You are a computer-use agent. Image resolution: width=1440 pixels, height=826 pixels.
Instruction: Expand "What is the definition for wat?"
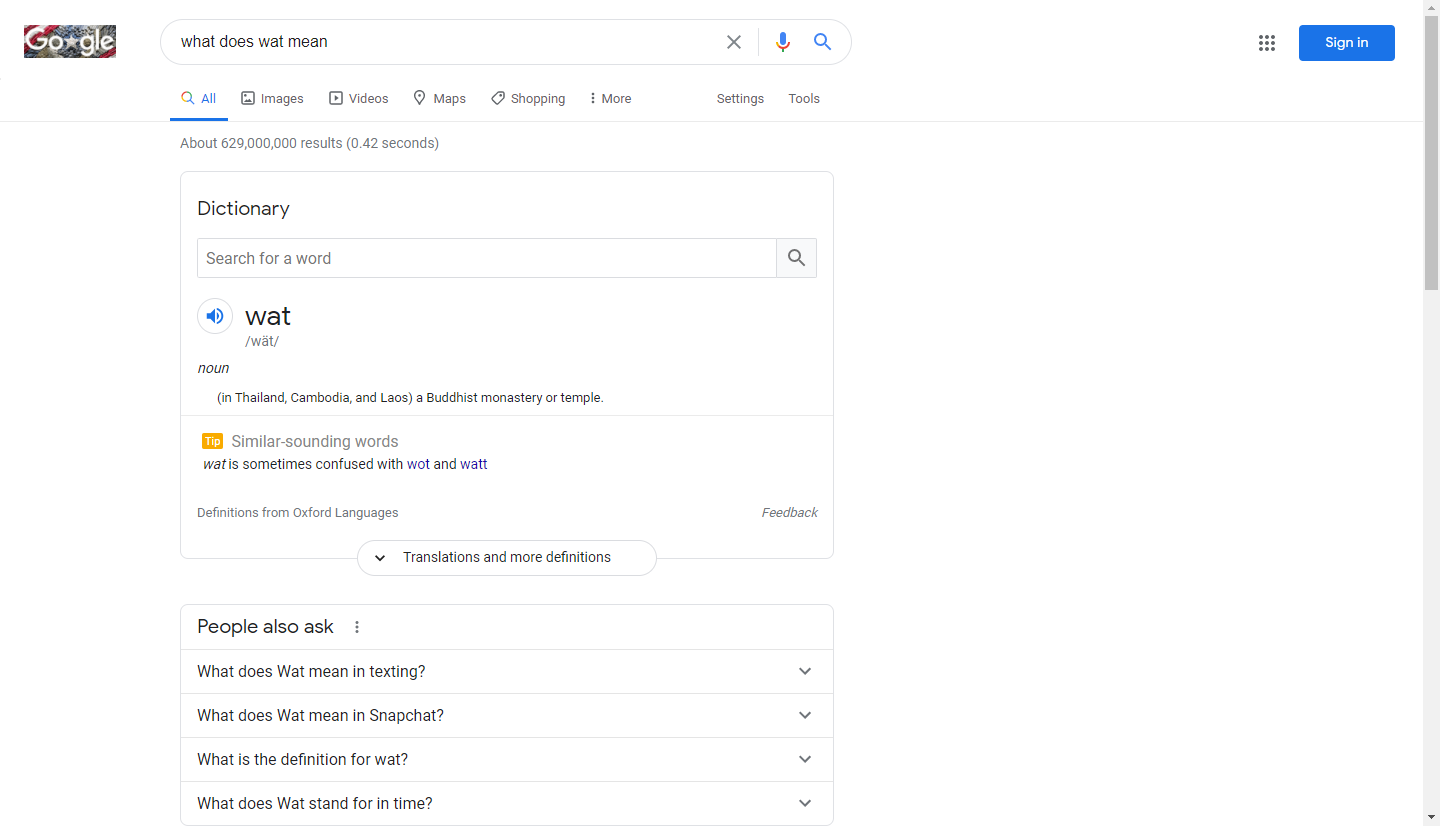506,760
